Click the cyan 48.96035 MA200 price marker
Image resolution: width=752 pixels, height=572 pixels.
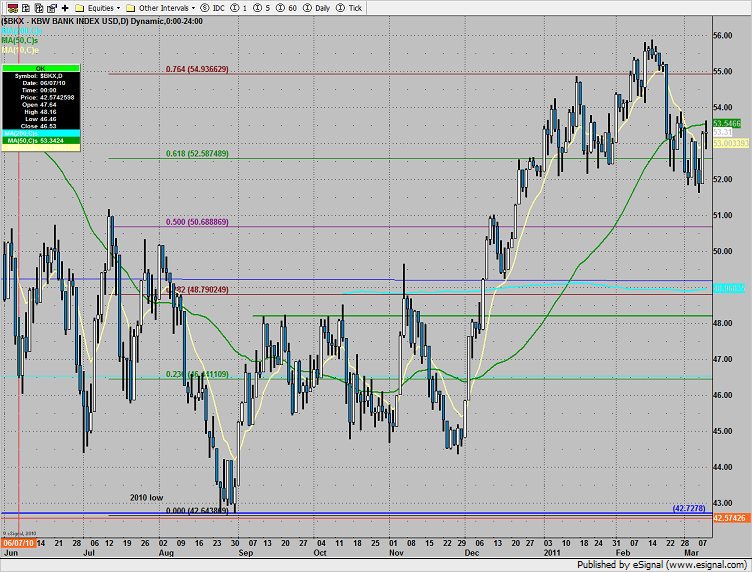coord(729,288)
